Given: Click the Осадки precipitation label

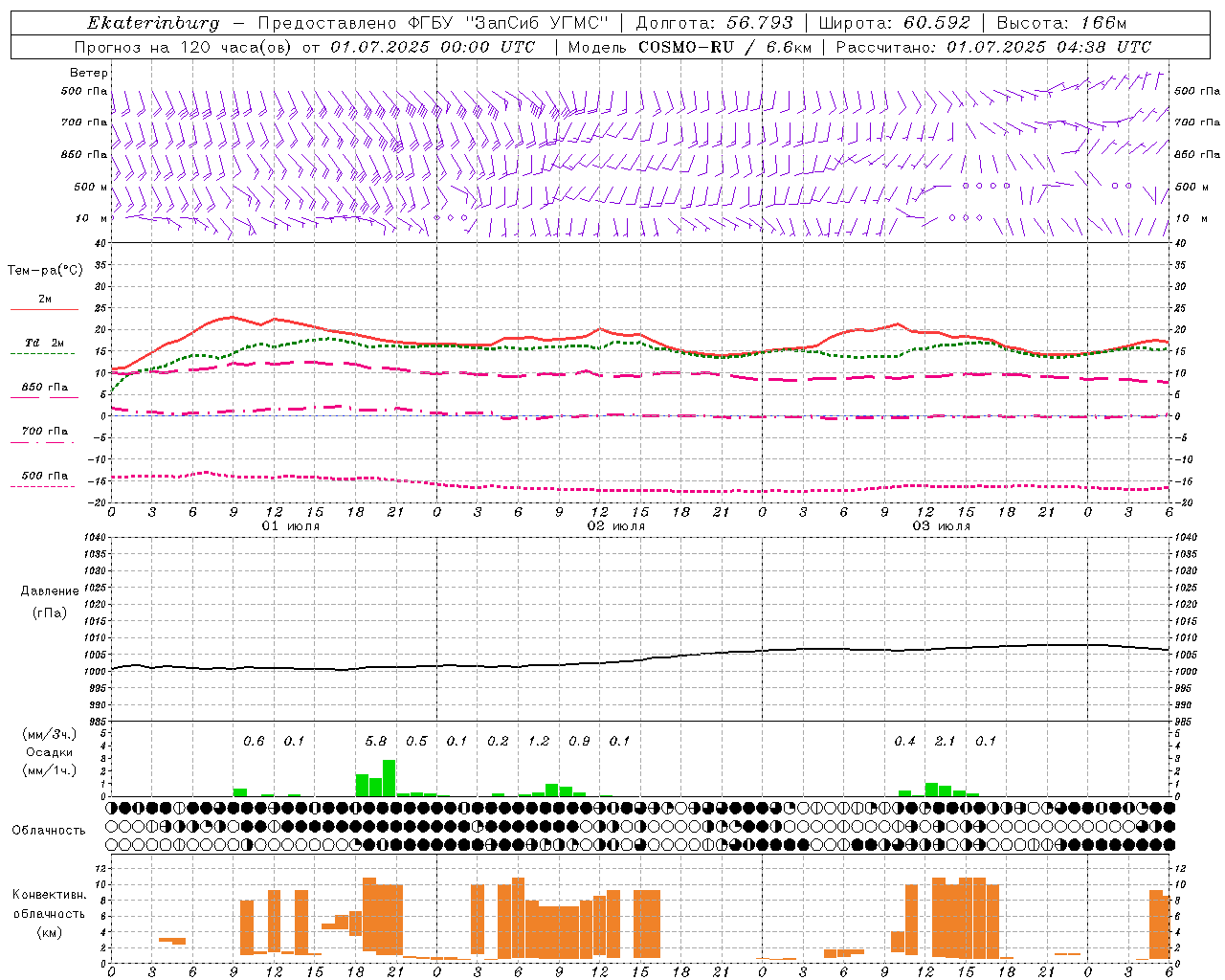Looking at the screenshot, I should tap(49, 752).
